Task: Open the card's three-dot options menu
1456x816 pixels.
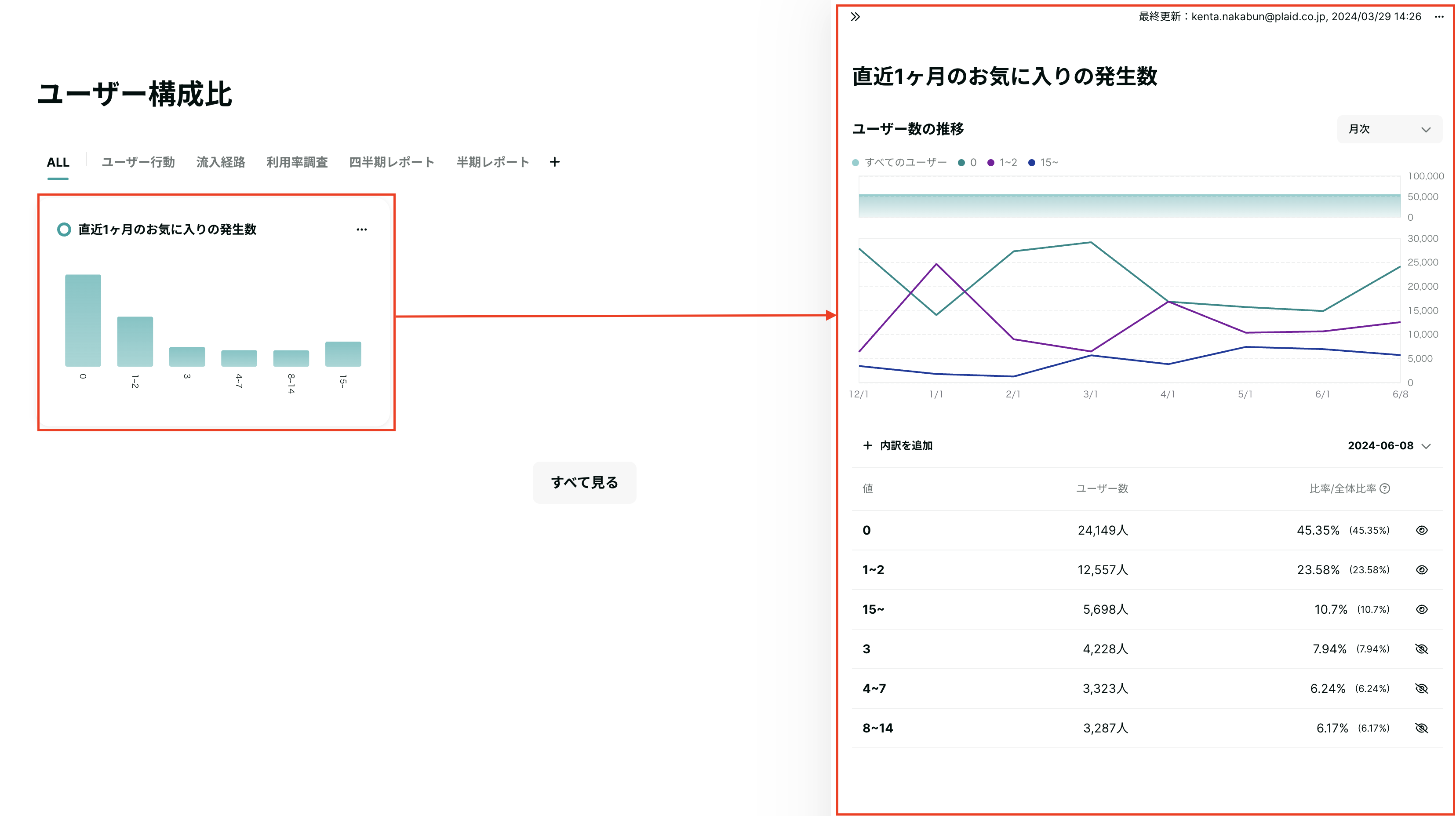Action: click(x=362, y=229)
